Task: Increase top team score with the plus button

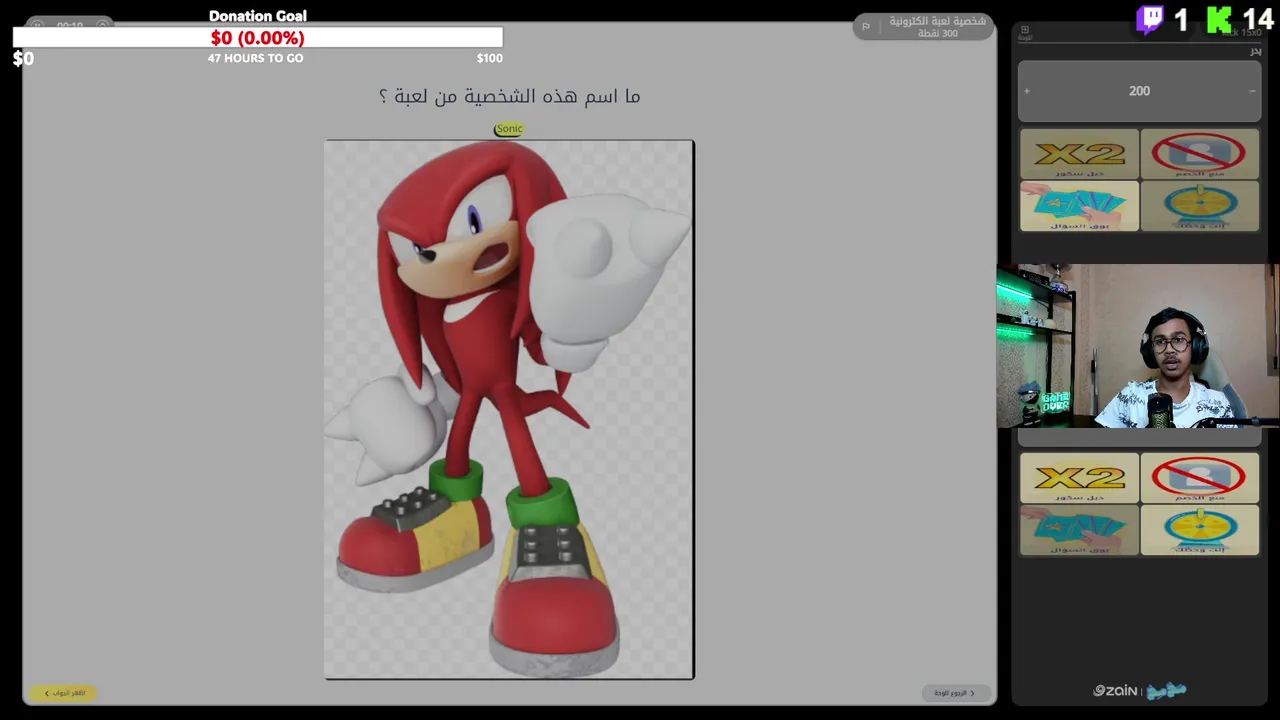Action: click(1026, 91)
